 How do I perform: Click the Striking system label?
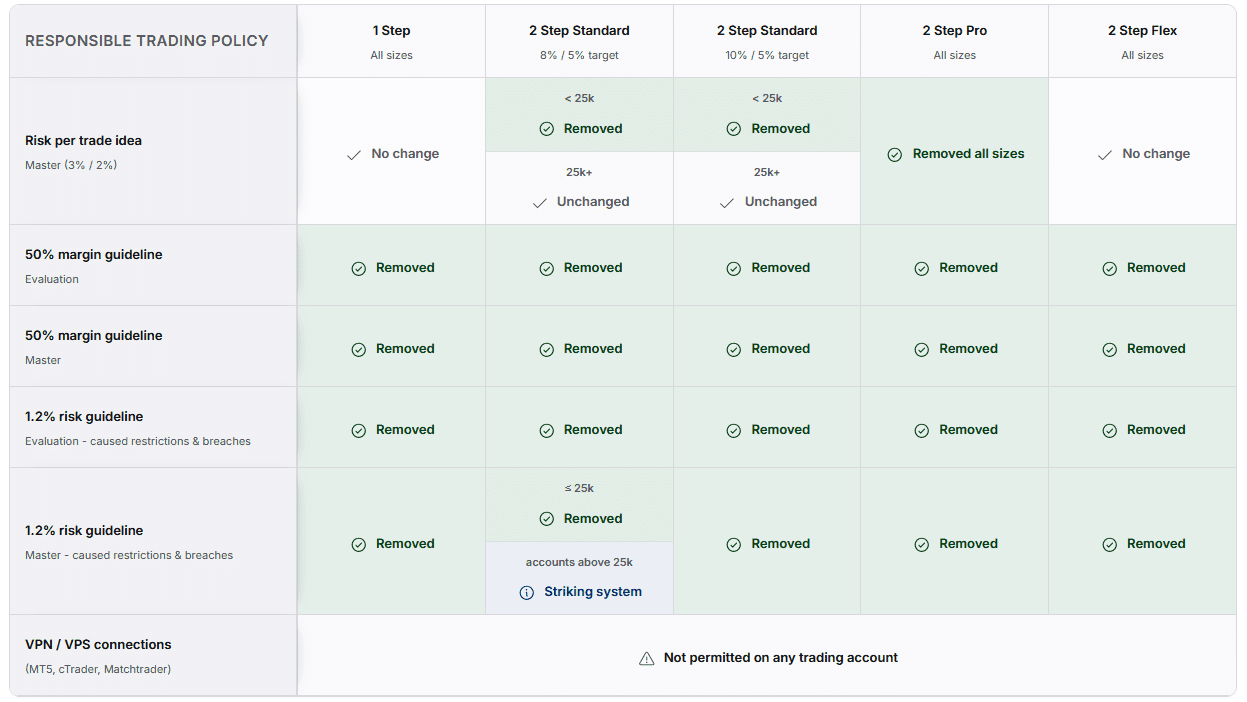(x=593, y=593)
